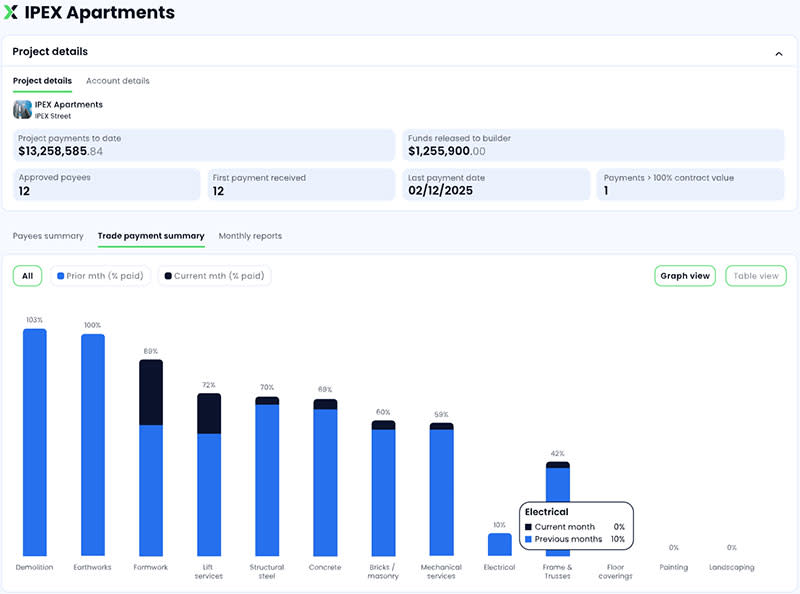Click the Project payments to date value $13,258,585.84

point(60,151)
